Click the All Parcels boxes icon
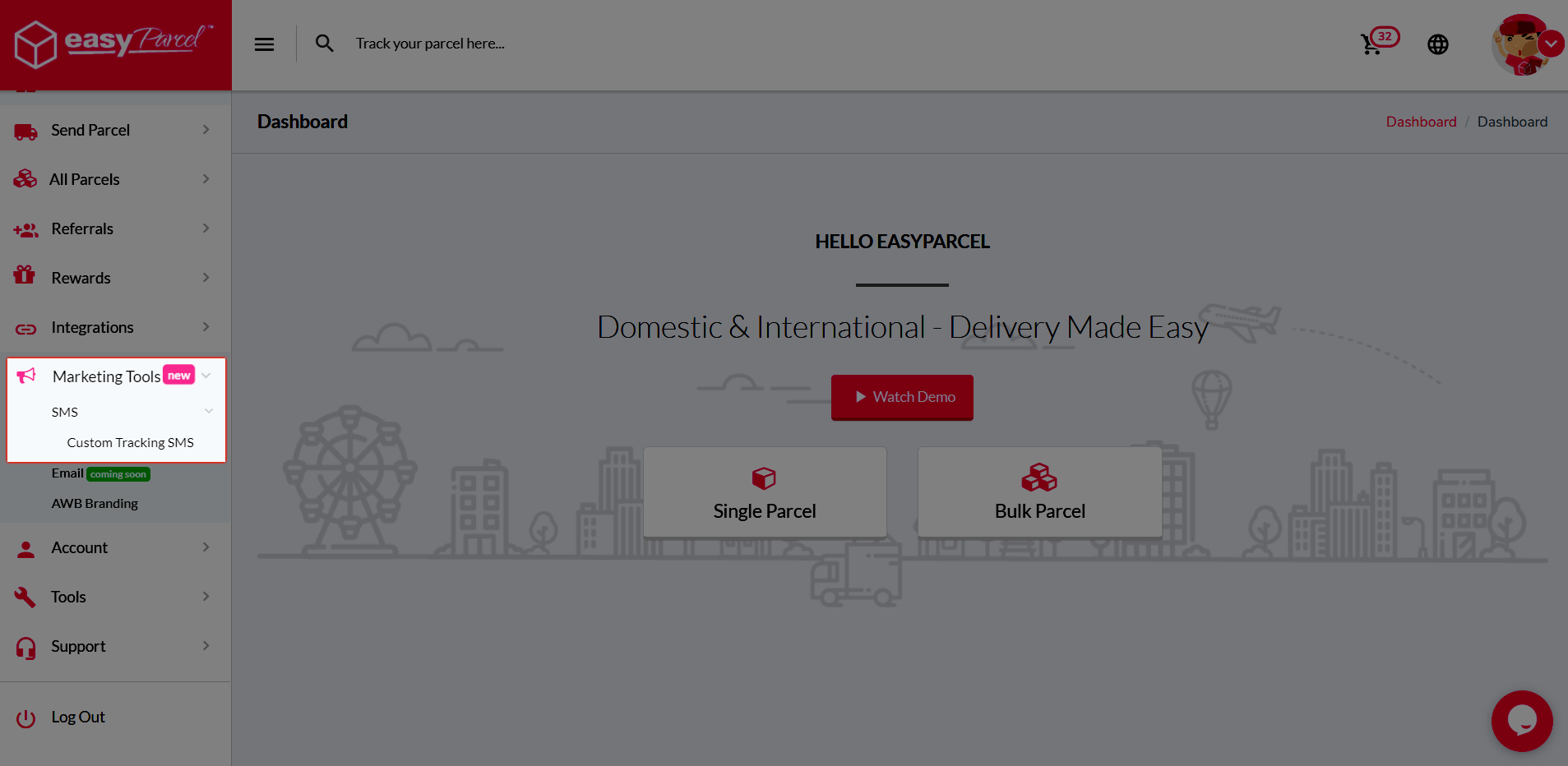The width and height of the screenshot is (1568, 766). [x=25, y=178]
